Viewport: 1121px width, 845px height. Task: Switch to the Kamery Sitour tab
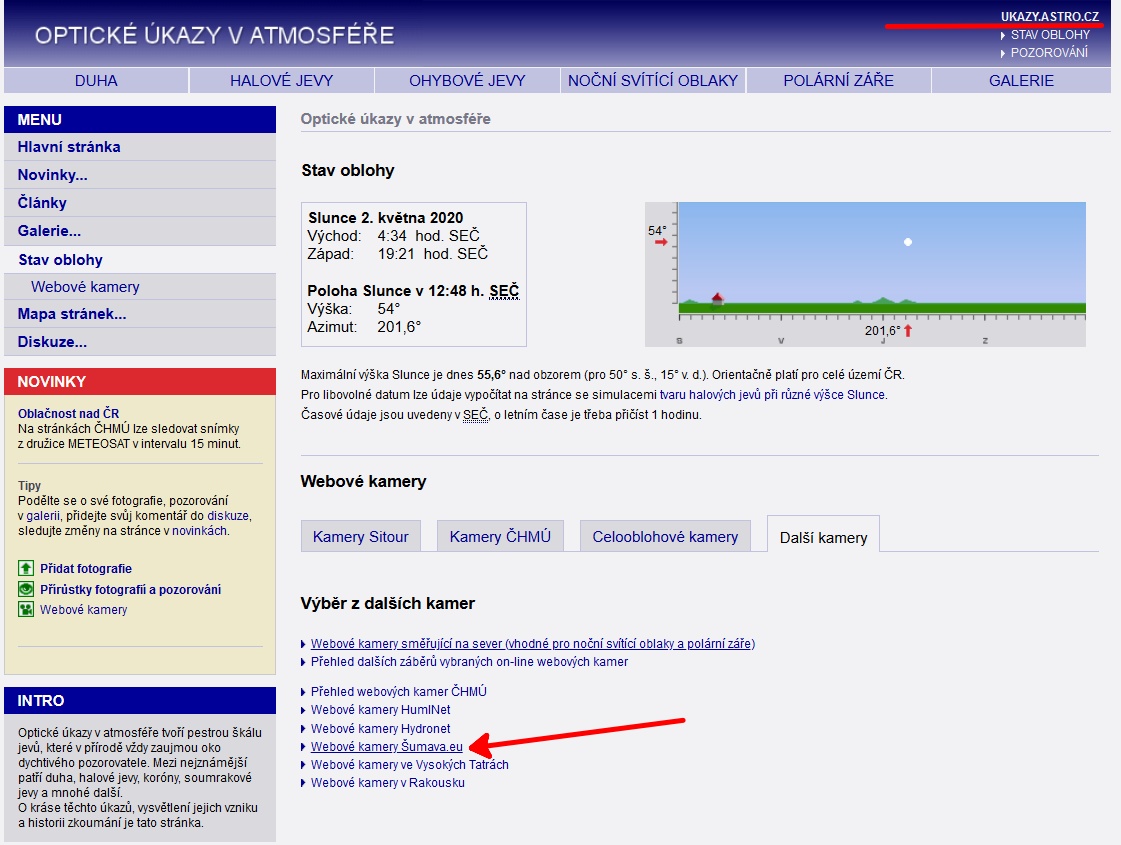pos(360,536)
